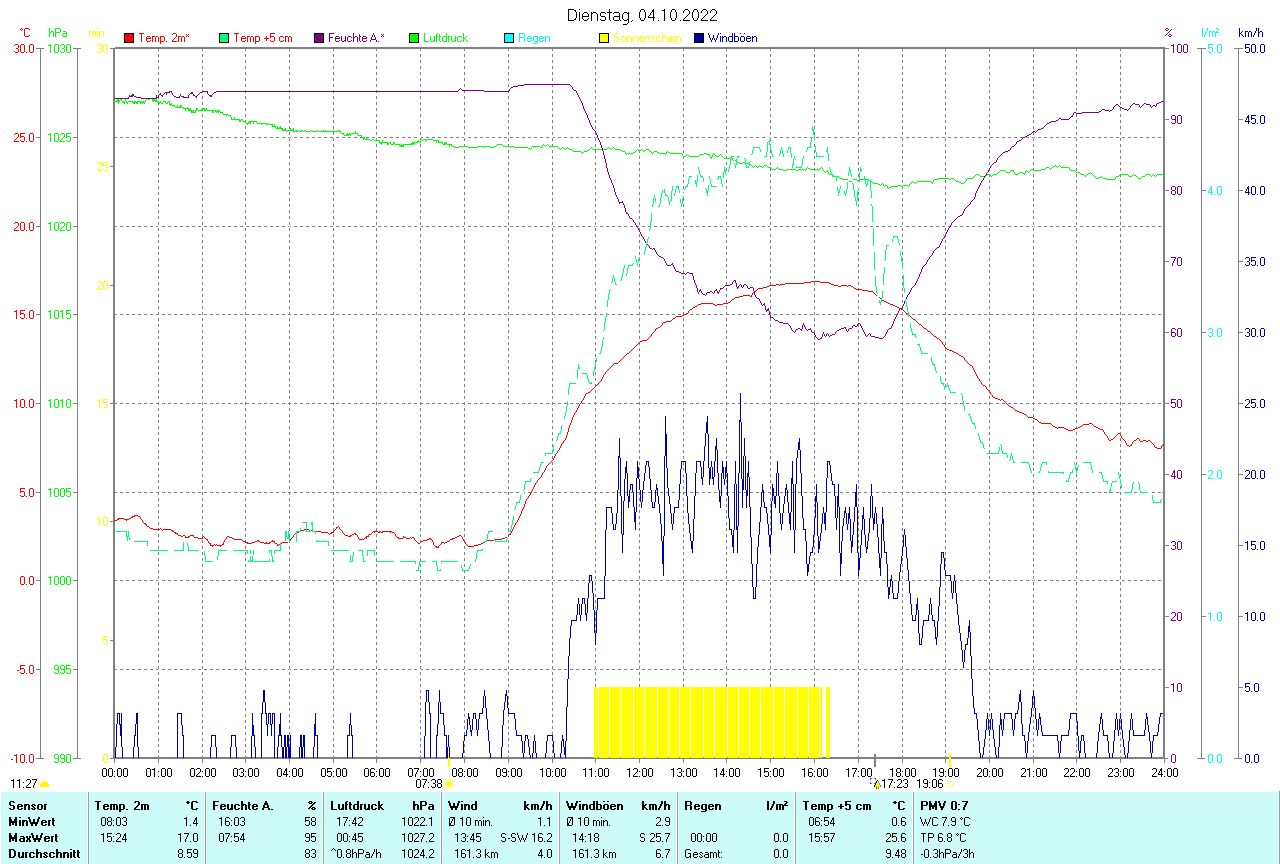Click the minimum pressure value 1022.1
This screenshot has height=864, width=1280.
click(418, 821)
